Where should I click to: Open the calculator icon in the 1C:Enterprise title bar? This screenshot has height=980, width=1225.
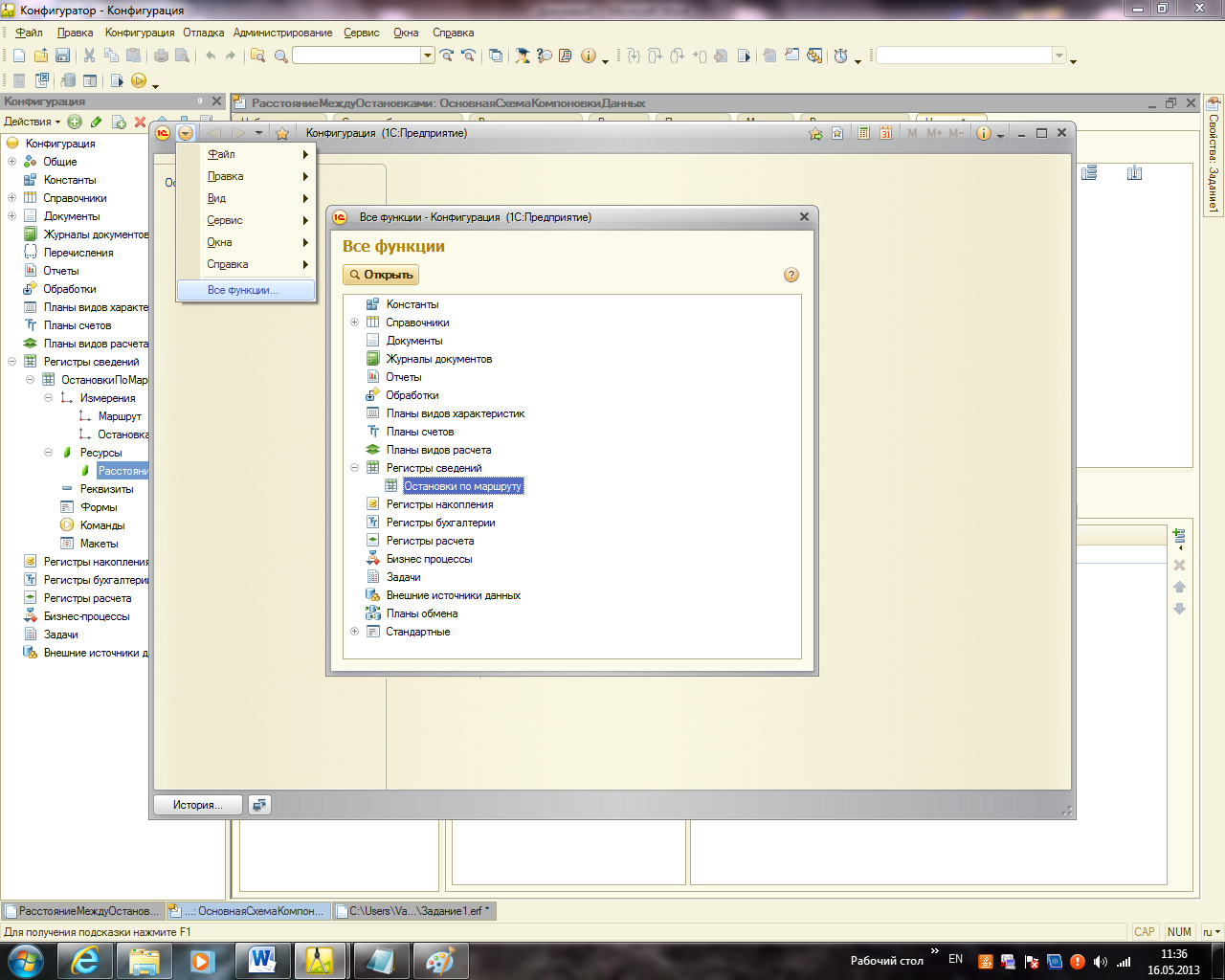pos(863,133)
